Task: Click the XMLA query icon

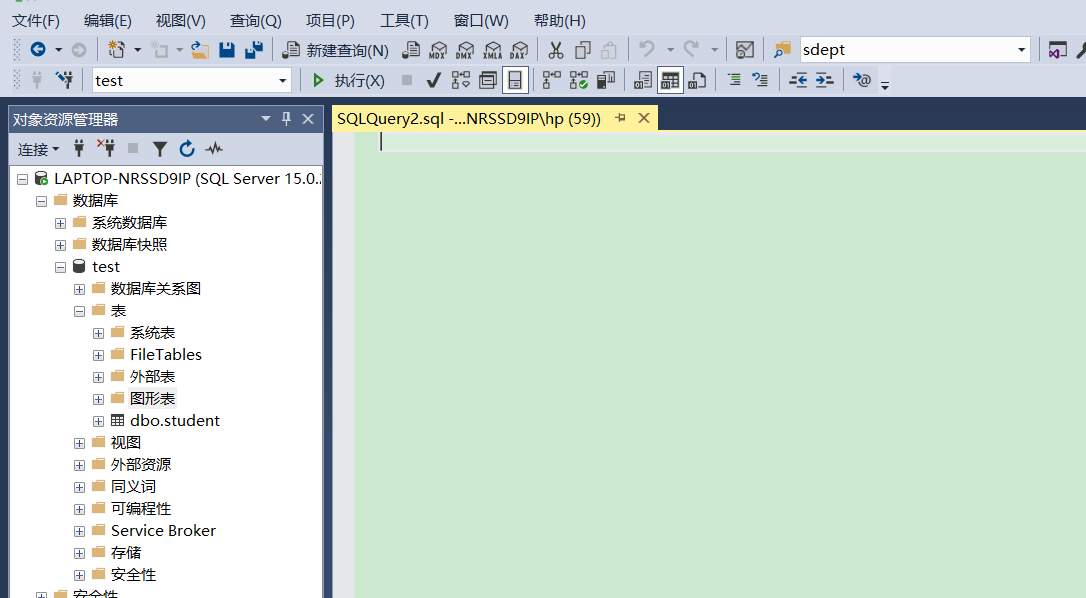Action: [x=492, y=50]
